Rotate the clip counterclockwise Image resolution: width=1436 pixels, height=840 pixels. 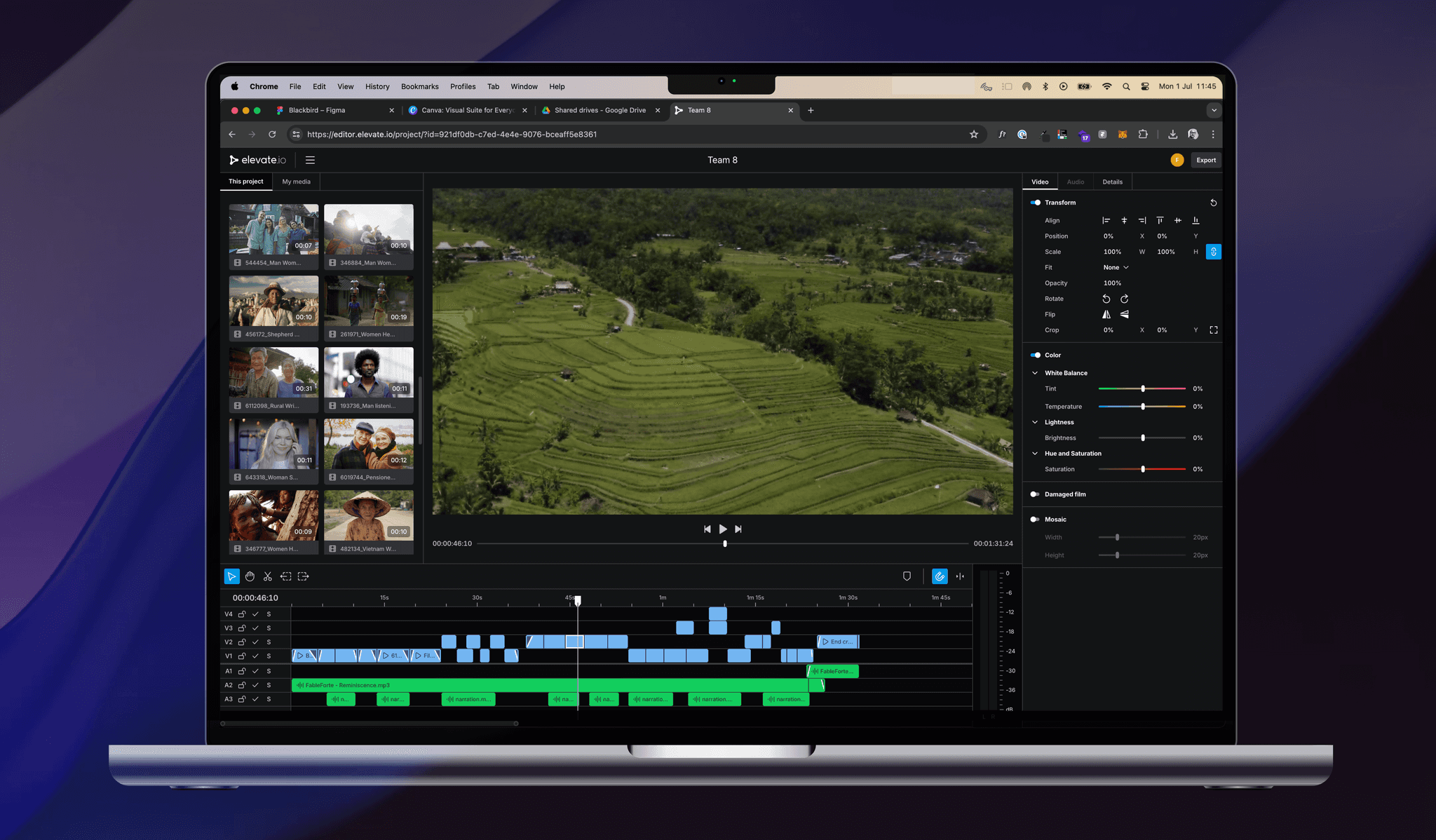click(1106, 299)
